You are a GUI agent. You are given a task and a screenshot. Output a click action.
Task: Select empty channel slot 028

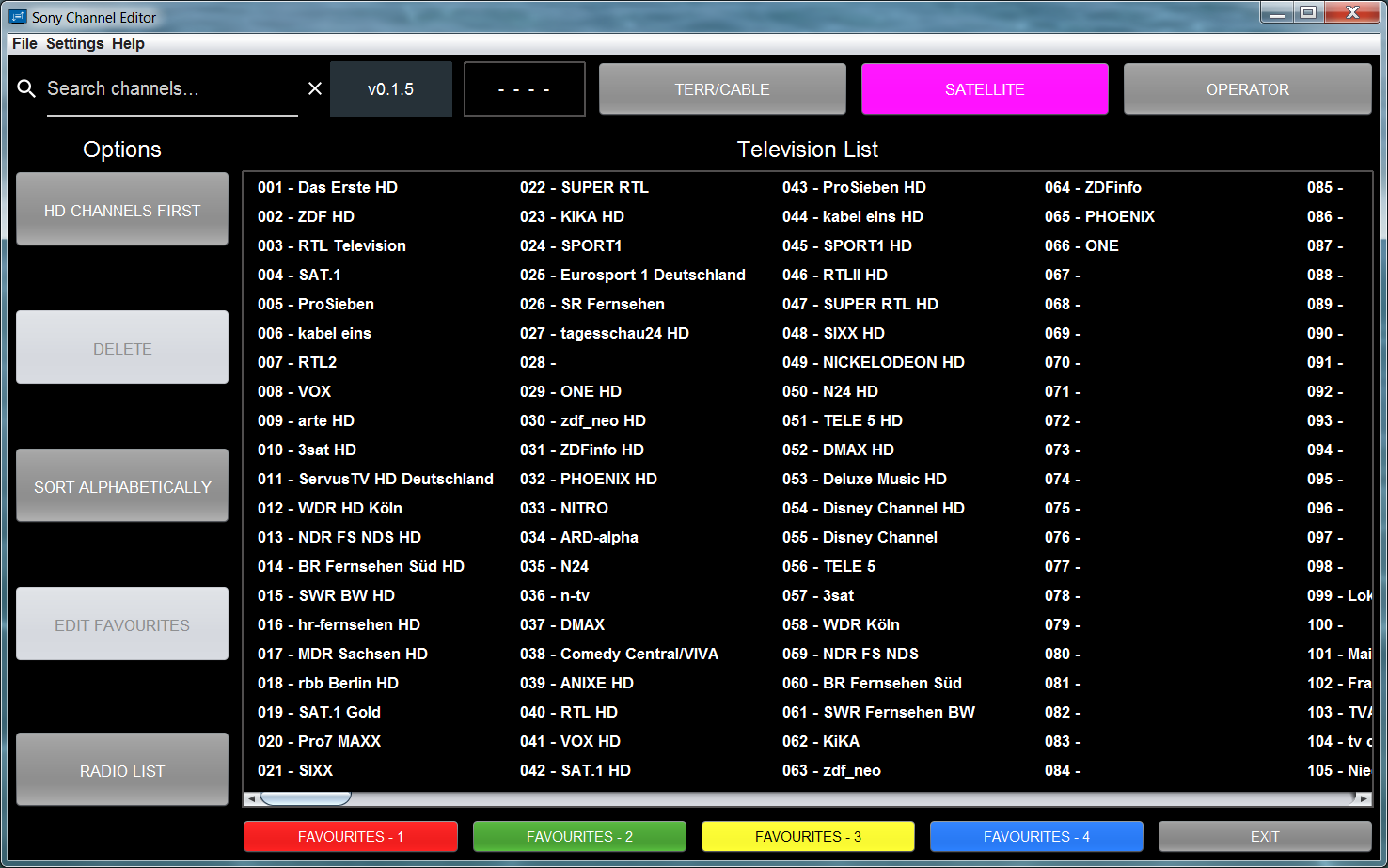(538, 362)
